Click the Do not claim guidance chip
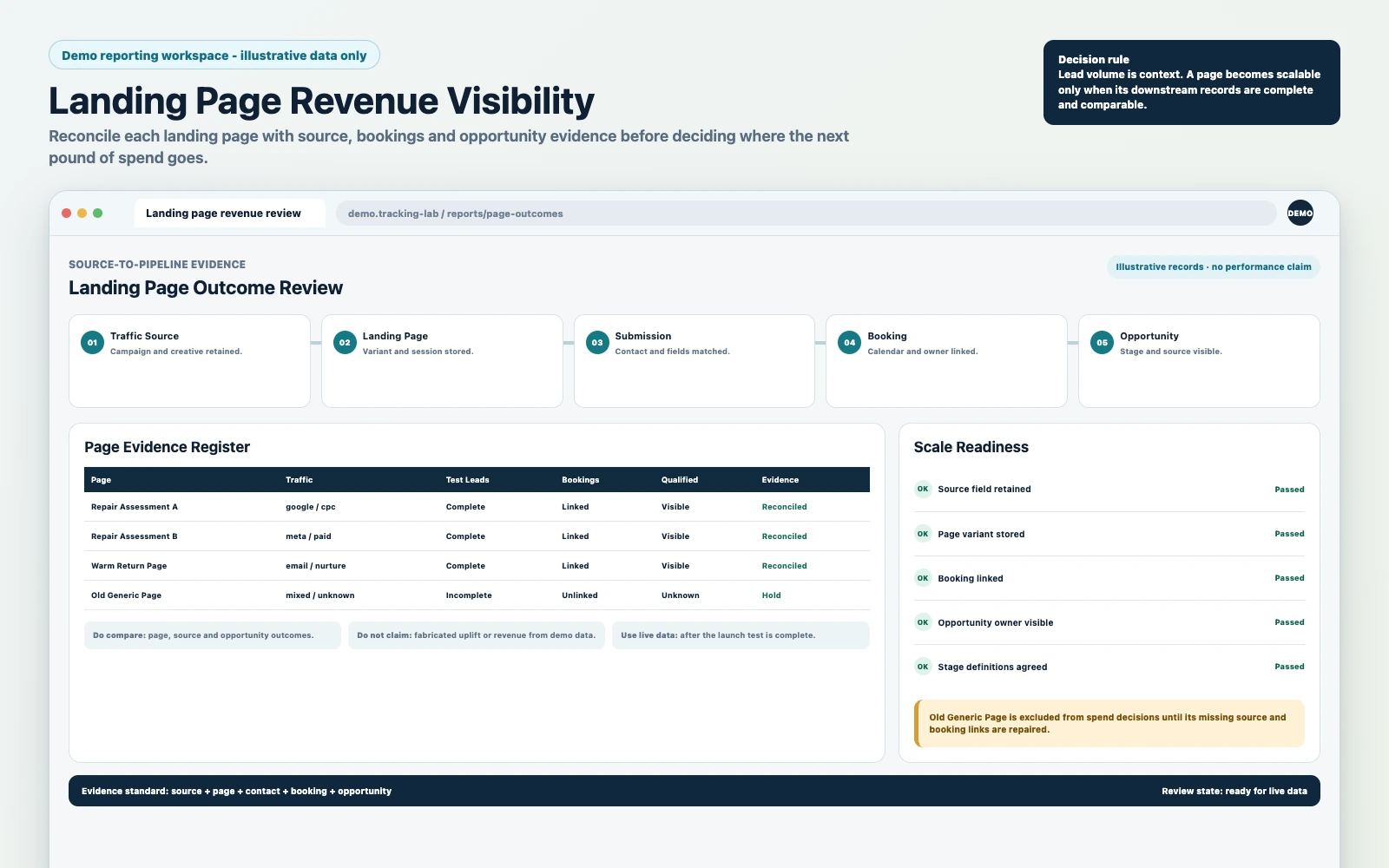Viewport: 1389px width, 868px height. 477,635
